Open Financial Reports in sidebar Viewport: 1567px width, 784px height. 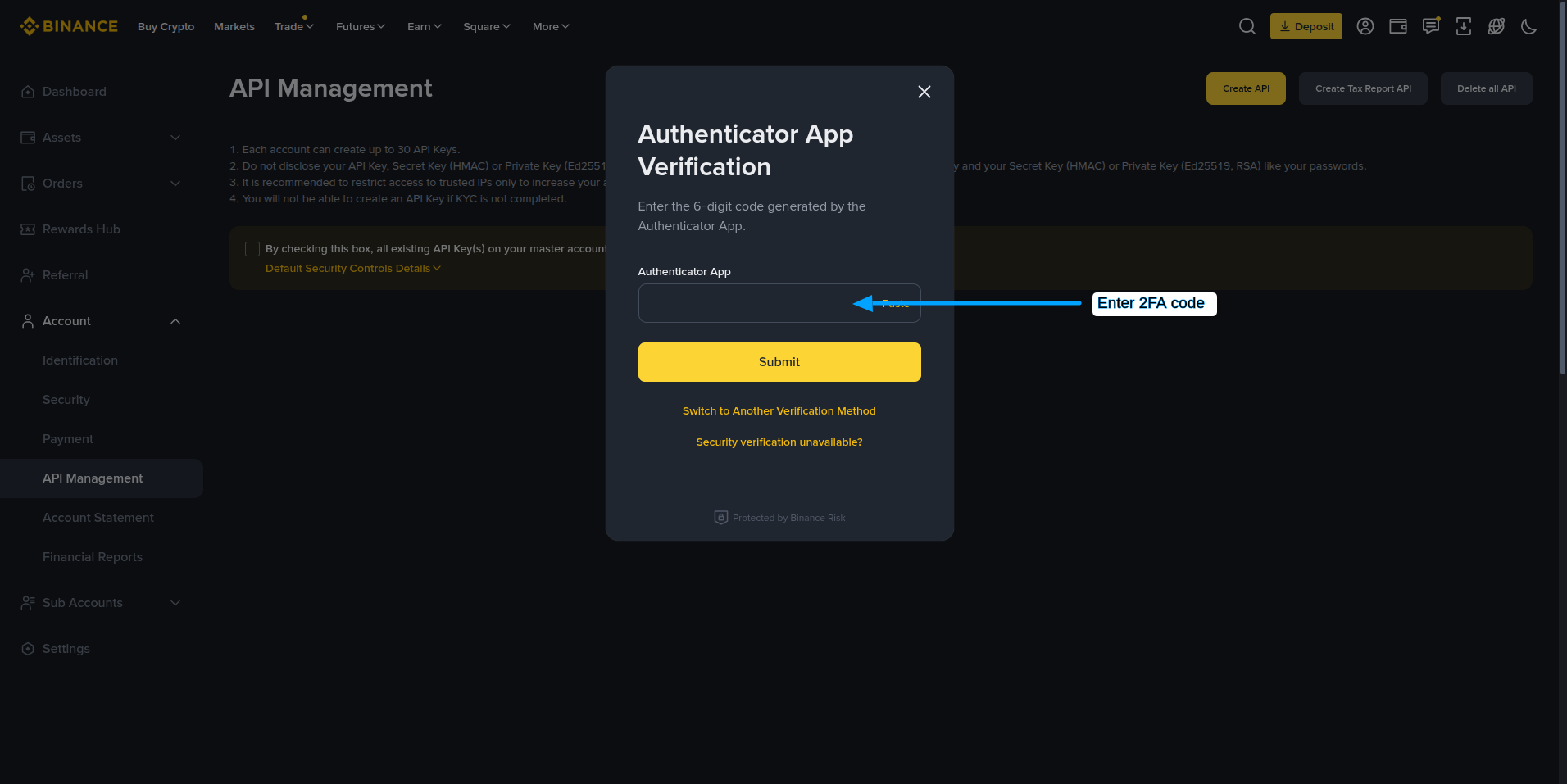click(x=93, y=557)
